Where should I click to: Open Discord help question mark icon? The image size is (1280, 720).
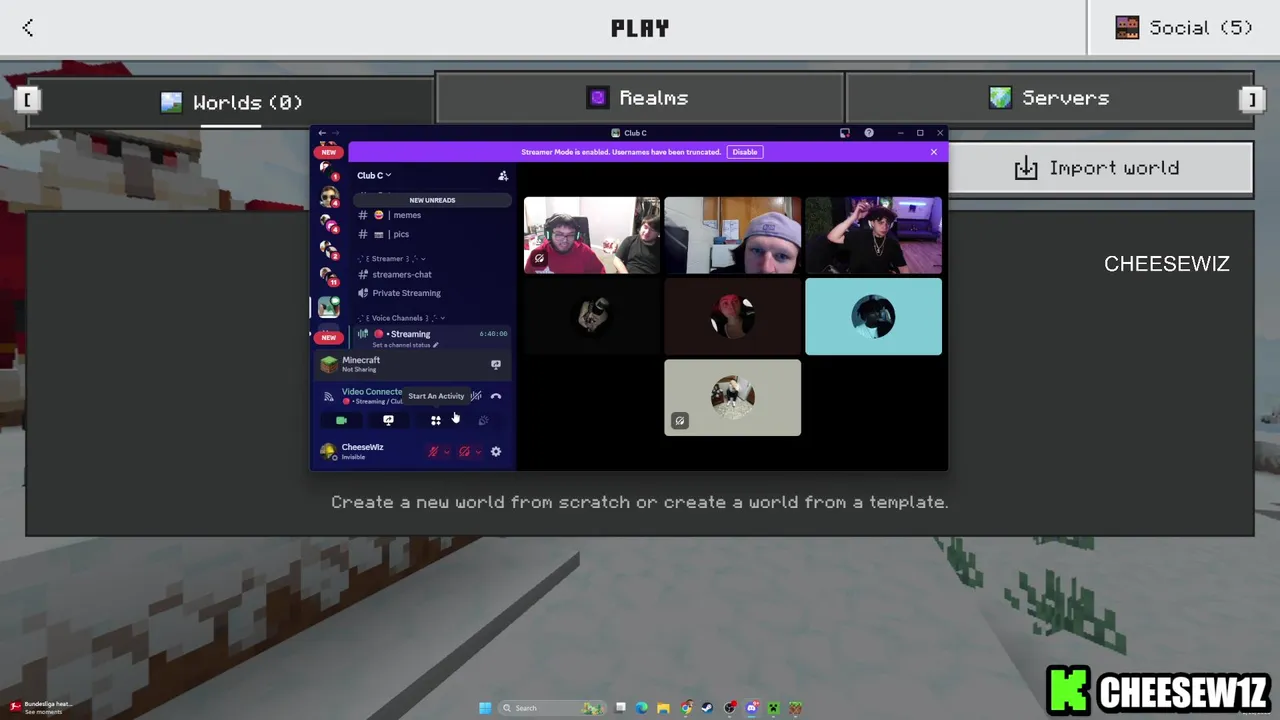869,133
